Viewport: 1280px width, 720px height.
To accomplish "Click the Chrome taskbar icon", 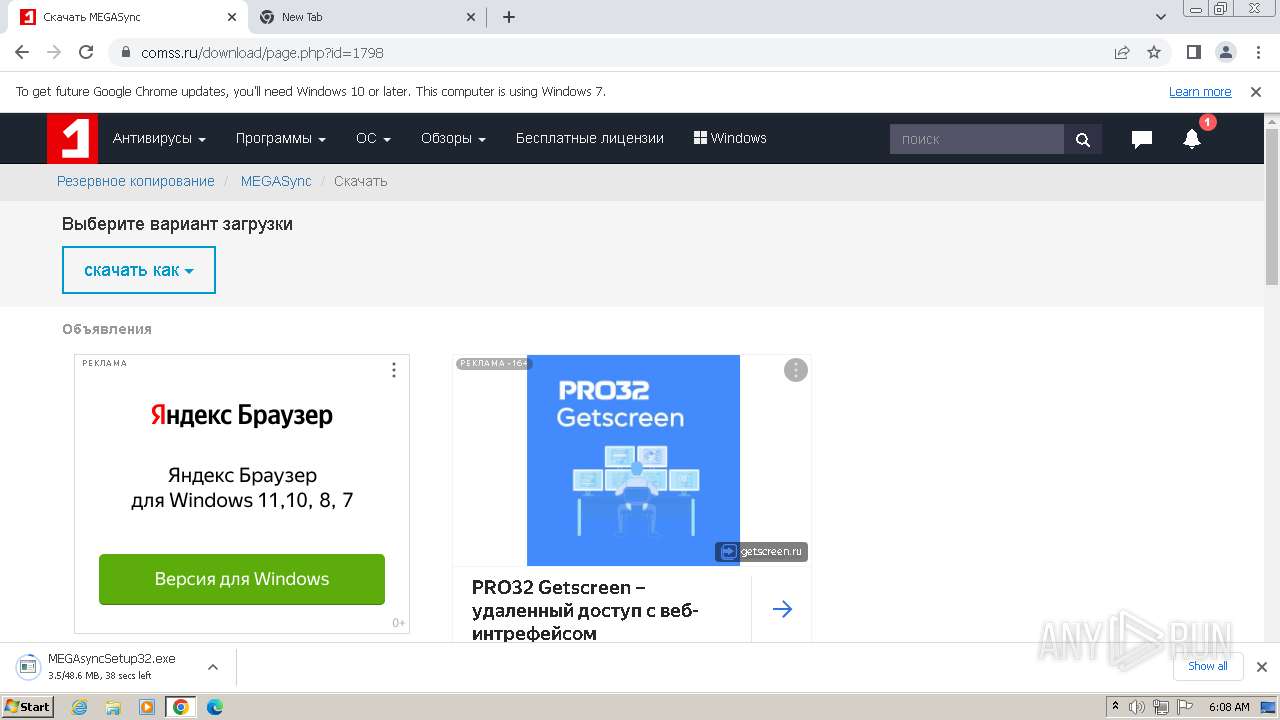I will (x=180, y=707).
